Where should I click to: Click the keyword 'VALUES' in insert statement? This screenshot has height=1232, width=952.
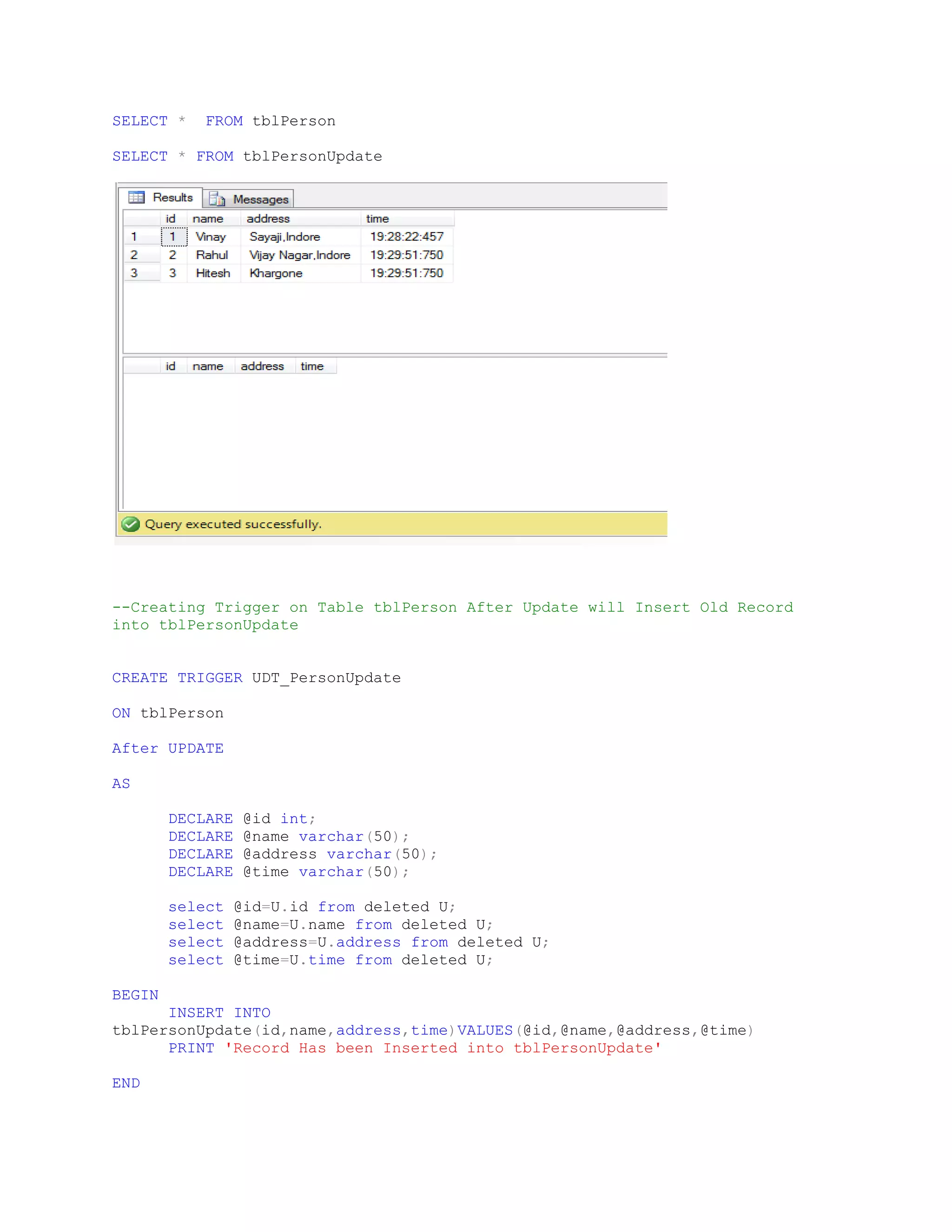pyautogui.click(x=485, y=1030)
